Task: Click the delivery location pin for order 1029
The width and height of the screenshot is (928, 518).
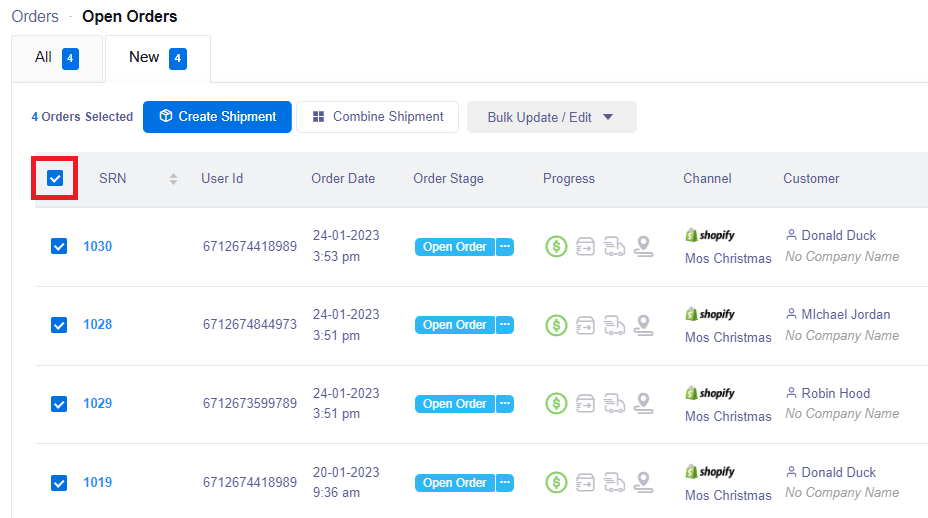Action: point(643,403)
